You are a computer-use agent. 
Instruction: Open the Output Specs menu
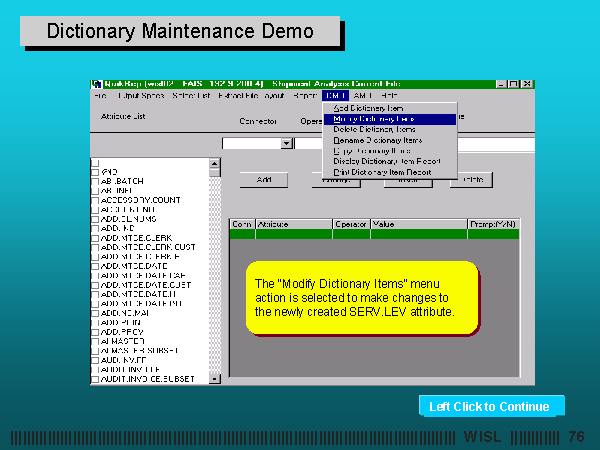141,96
